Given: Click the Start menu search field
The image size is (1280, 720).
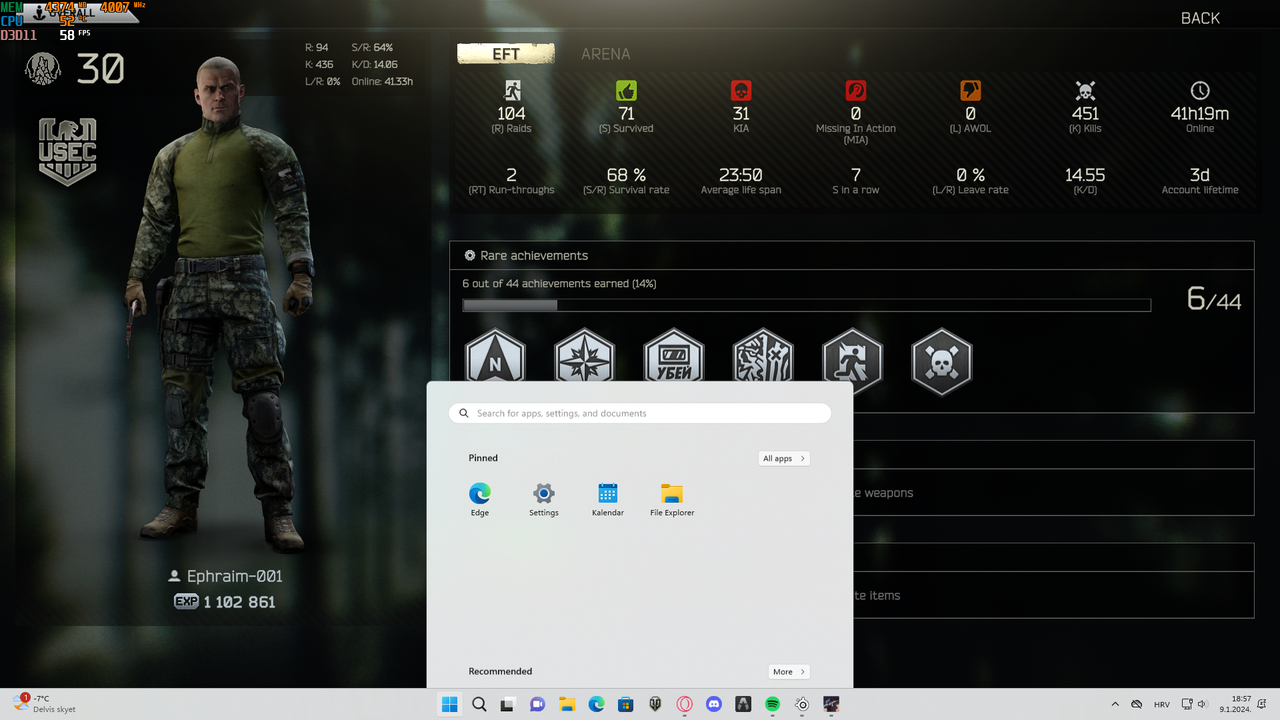Looking at the screenshot, I should pos(640,412).
